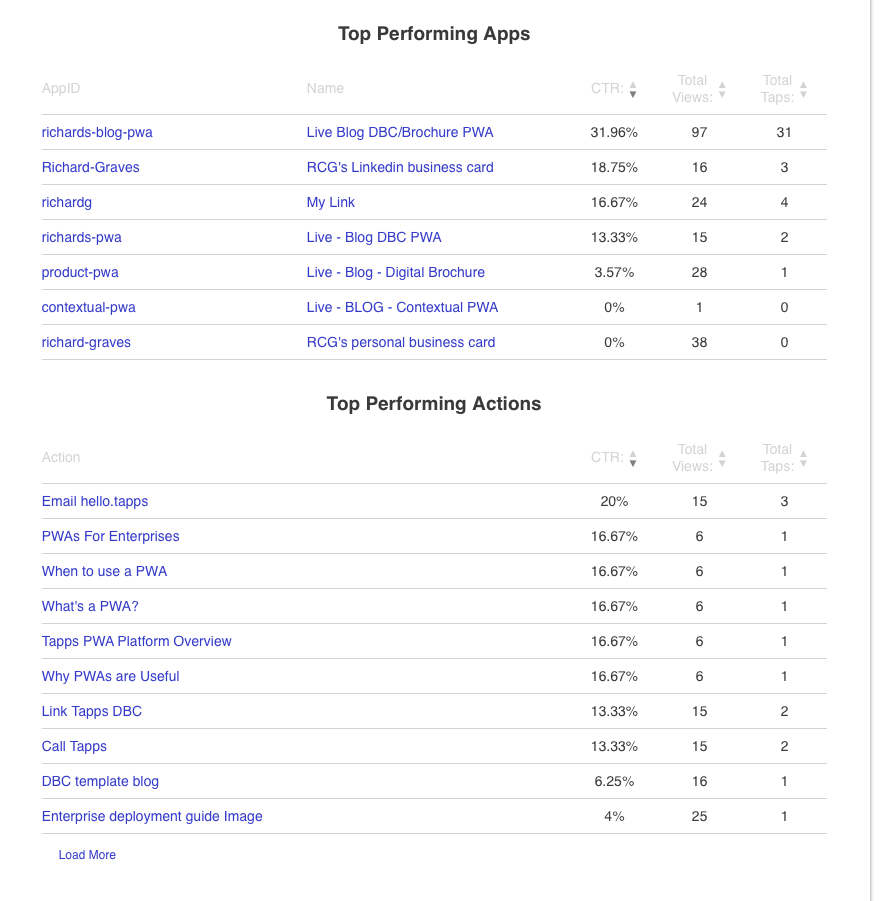Open Live Blog DBC/Brochure PWA app

click(400, 132)
